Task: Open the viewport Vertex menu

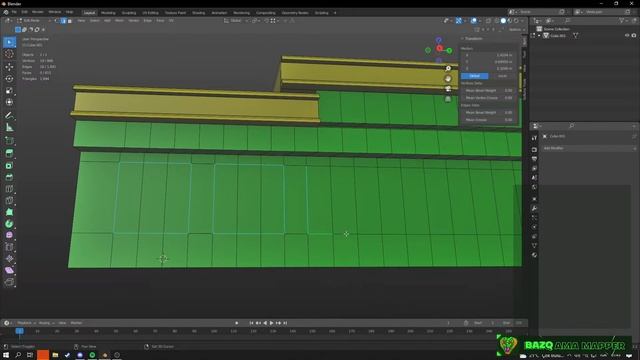Action: click(x=134, y=20)
